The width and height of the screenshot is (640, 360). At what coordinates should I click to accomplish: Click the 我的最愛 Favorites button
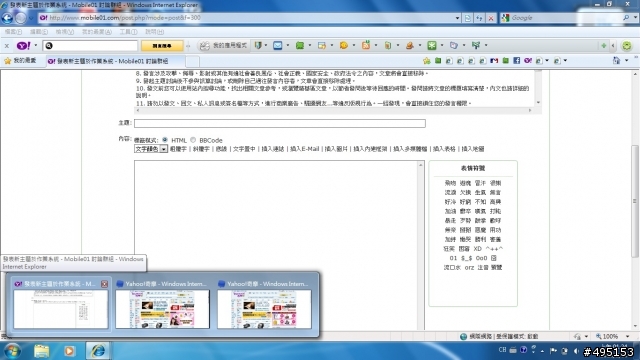point(20,61)
